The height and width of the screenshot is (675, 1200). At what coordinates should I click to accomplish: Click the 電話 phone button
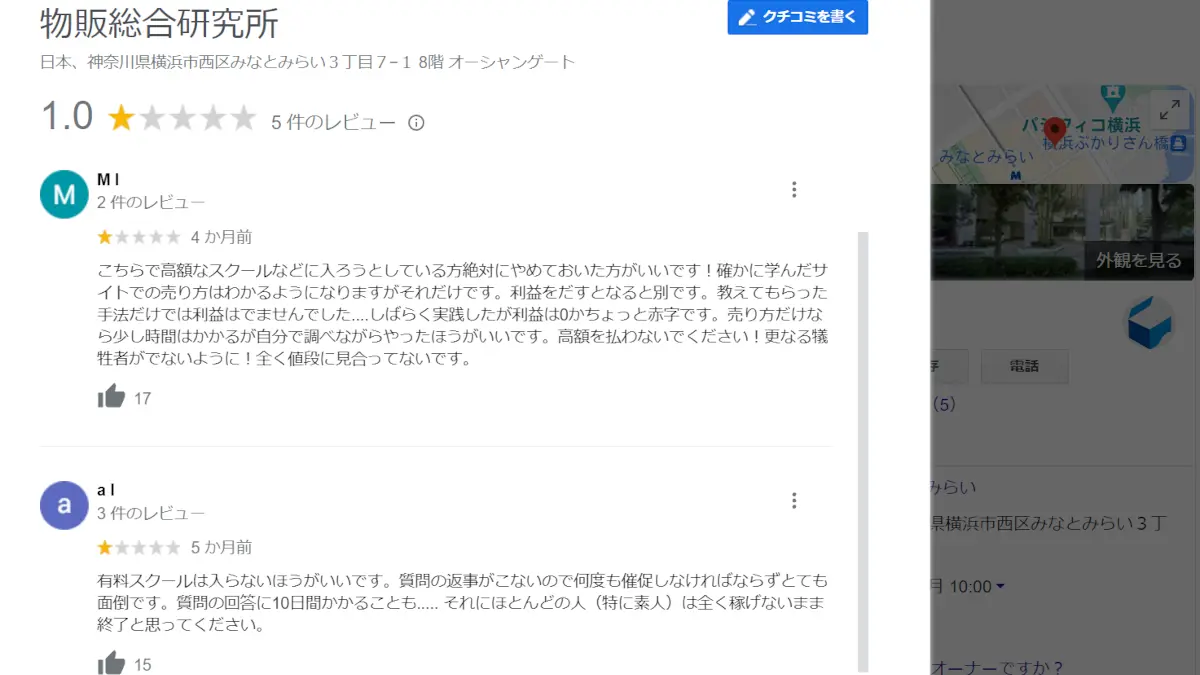click(x=1024, y=367)
